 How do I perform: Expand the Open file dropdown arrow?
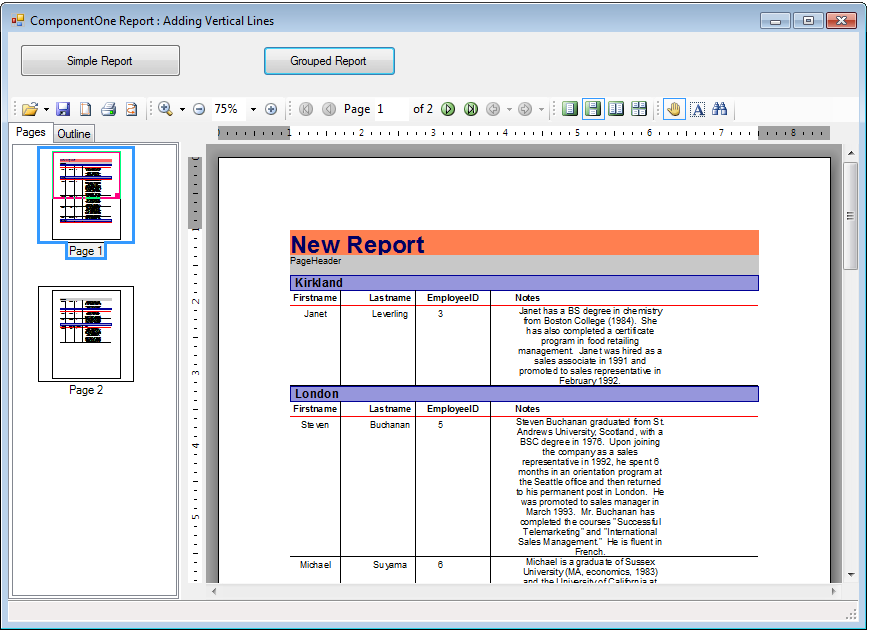[46, 109]
